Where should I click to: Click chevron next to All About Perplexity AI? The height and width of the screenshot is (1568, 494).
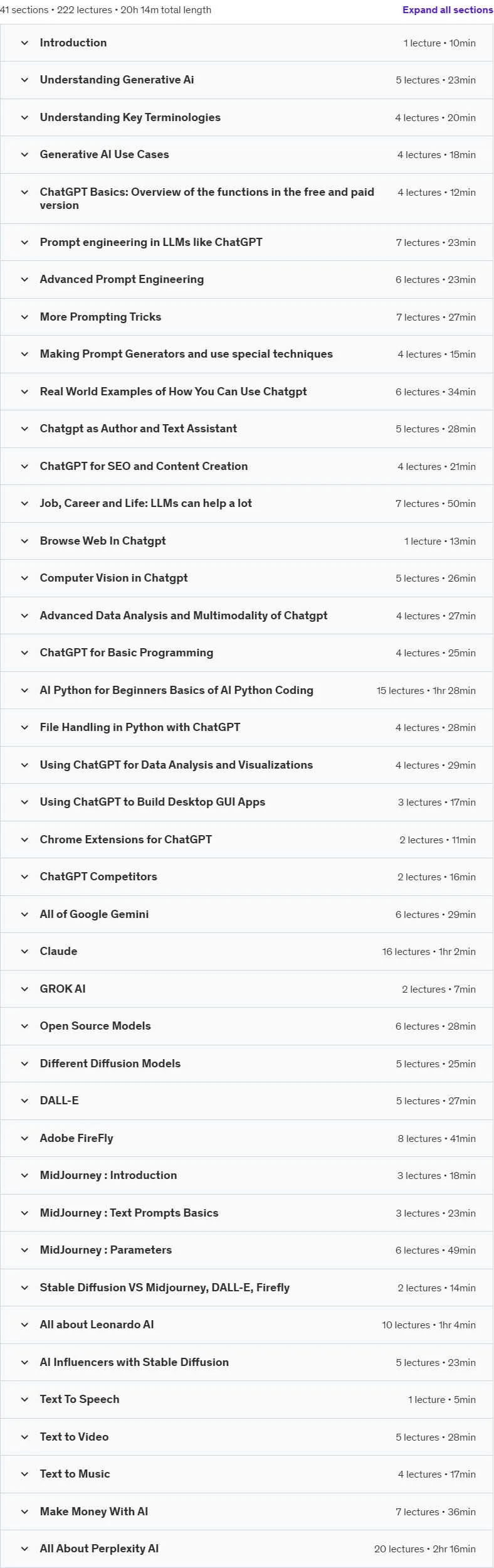(x=24, y=1549)
